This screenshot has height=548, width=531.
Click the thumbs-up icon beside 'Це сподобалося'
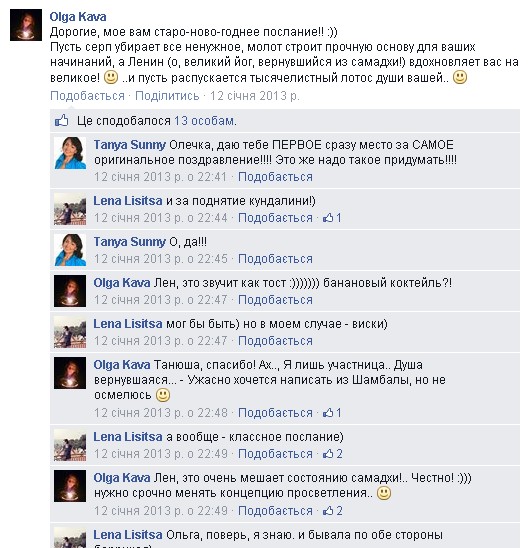pos(62,121)
